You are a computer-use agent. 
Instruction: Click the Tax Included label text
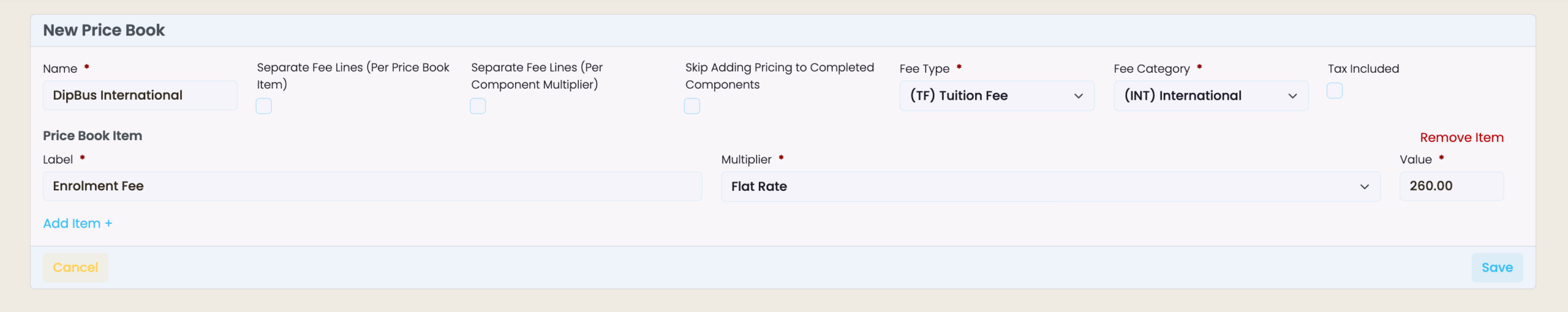(1363, 69)
